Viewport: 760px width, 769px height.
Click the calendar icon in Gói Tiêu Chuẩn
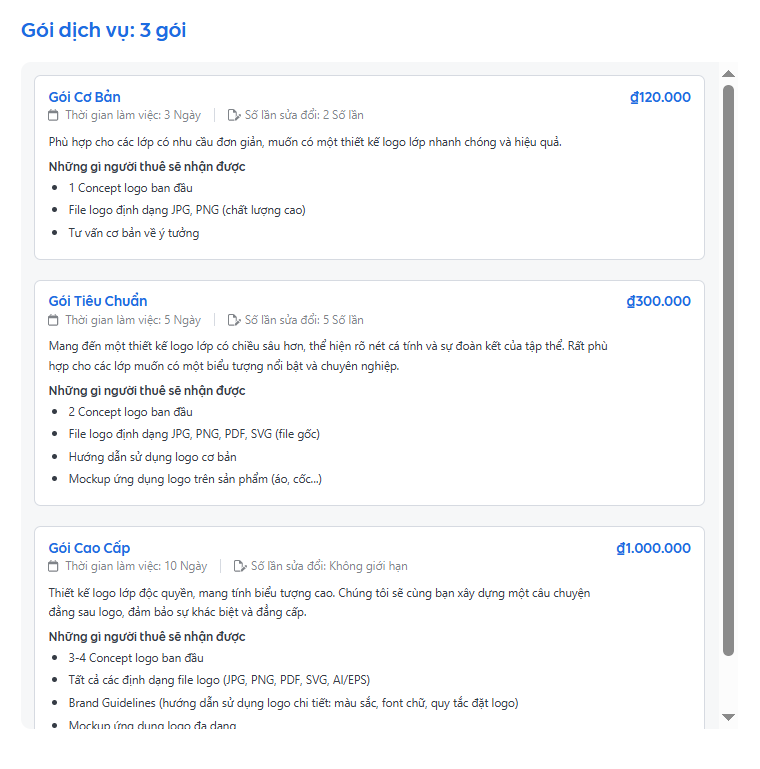54,321
